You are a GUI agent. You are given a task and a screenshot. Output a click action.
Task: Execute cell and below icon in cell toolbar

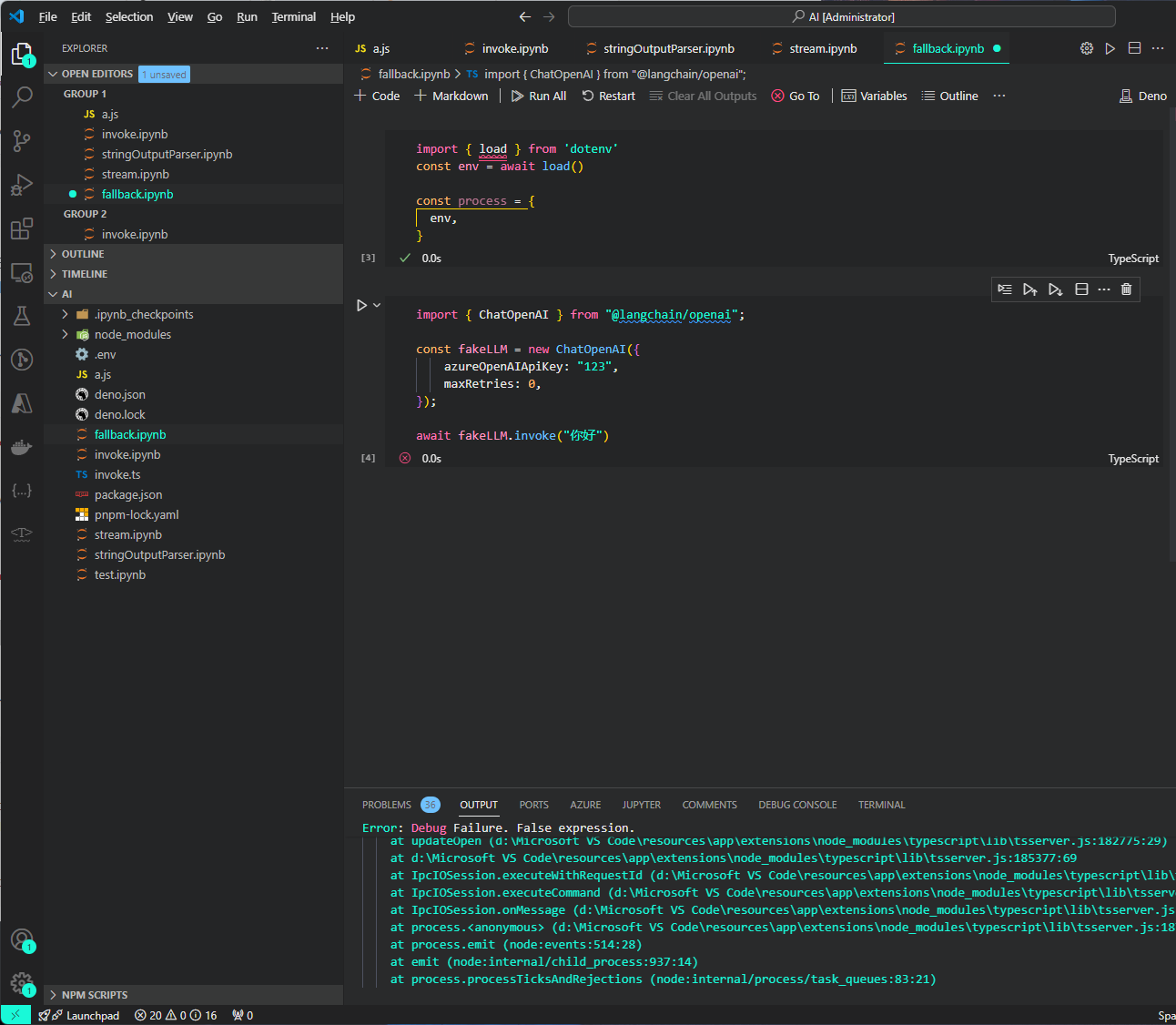coord(1055,289)
